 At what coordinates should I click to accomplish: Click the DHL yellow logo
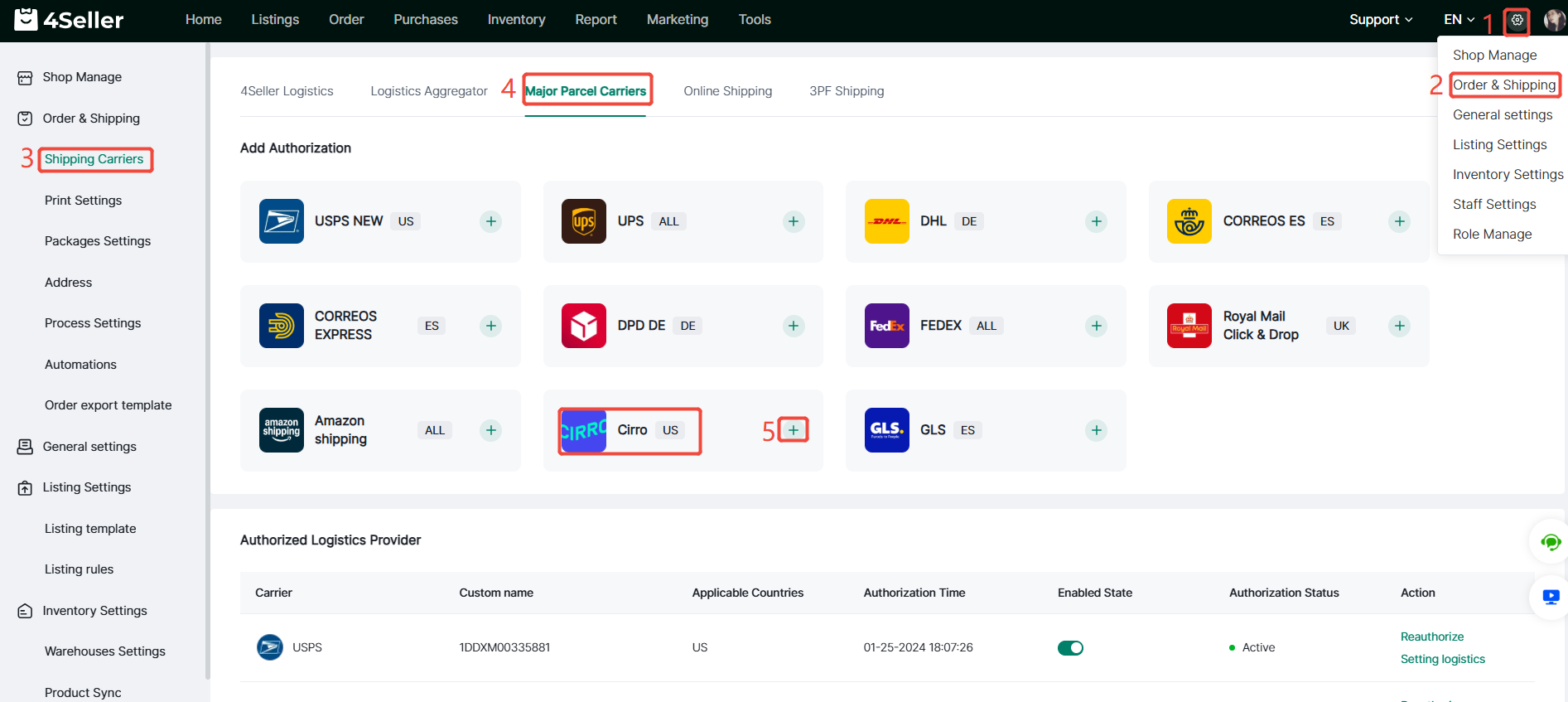pyautogui.click(x=887, y=221)
